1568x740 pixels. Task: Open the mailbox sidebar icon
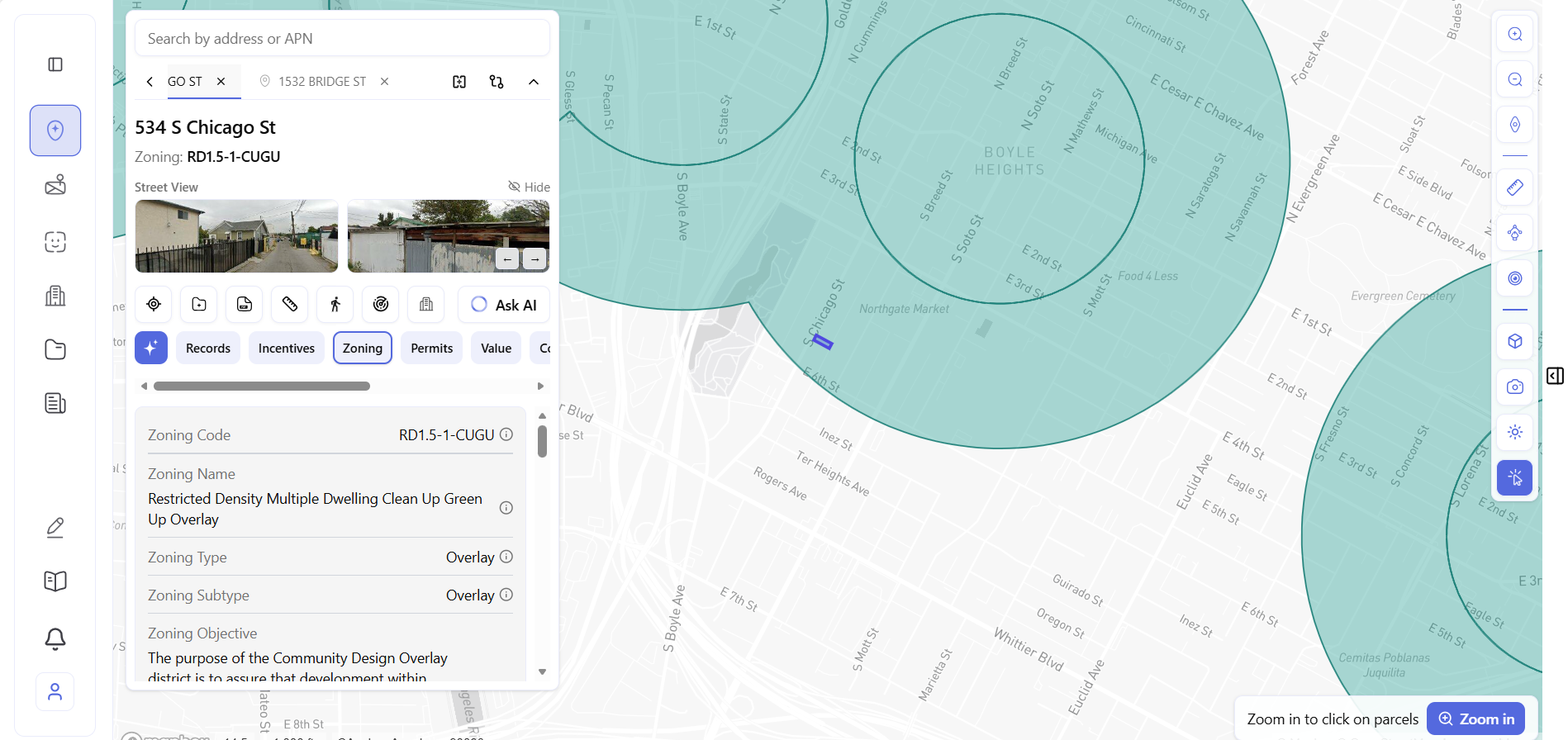point(55,185)
